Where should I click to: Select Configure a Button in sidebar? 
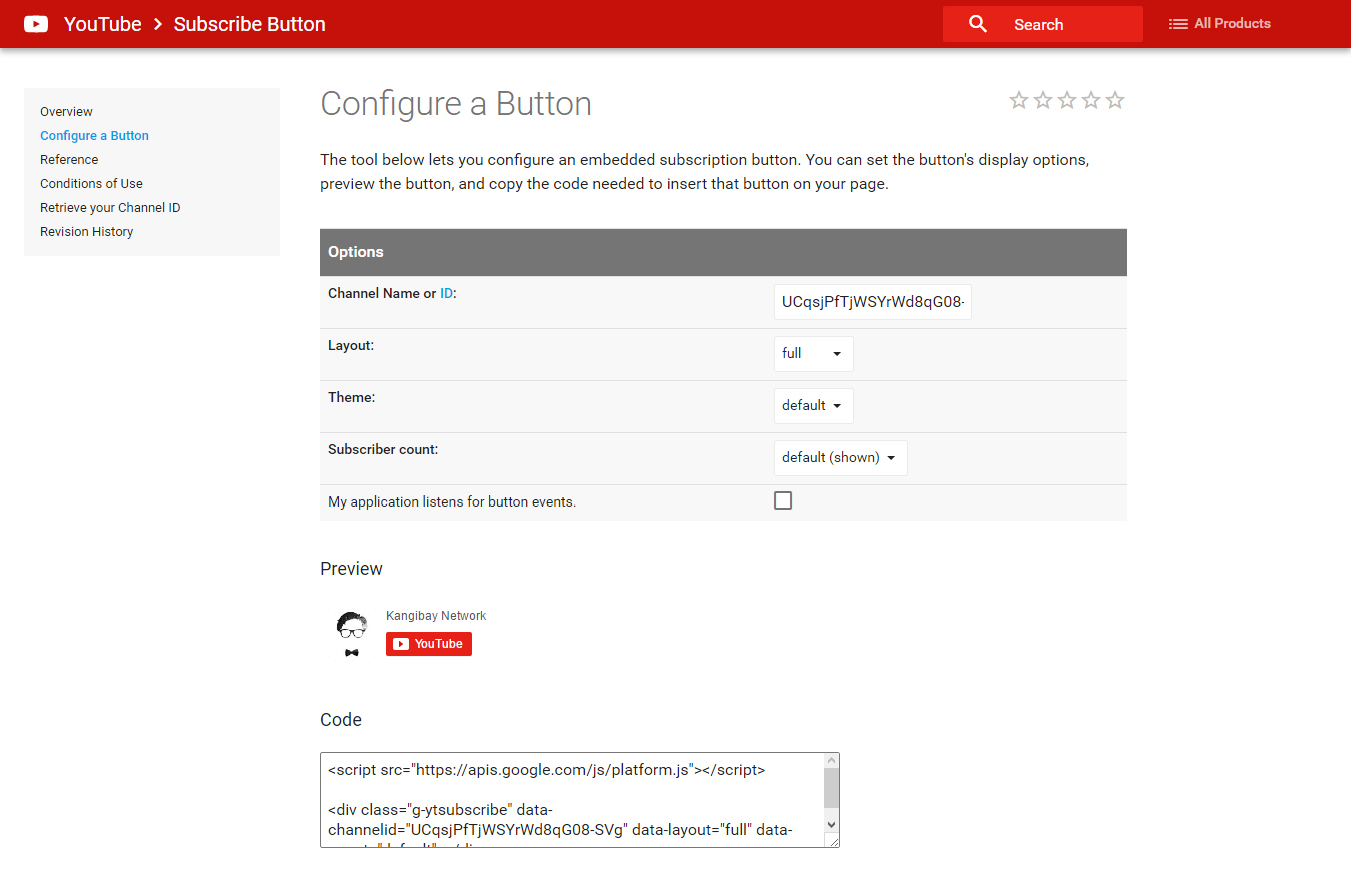tap(94, 136)
